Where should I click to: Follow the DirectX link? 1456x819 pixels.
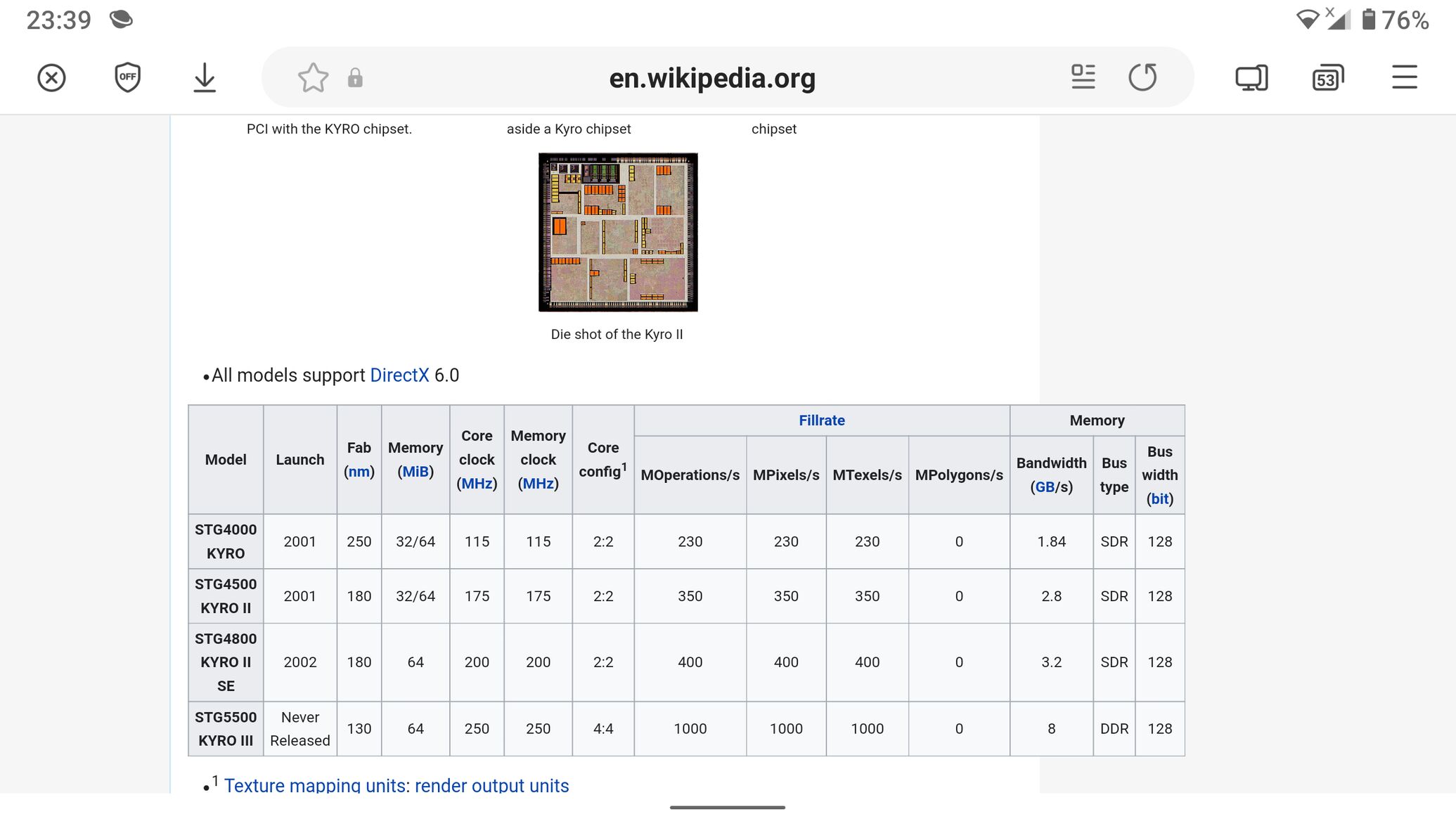pyautogui.click(x=399, y=375)
